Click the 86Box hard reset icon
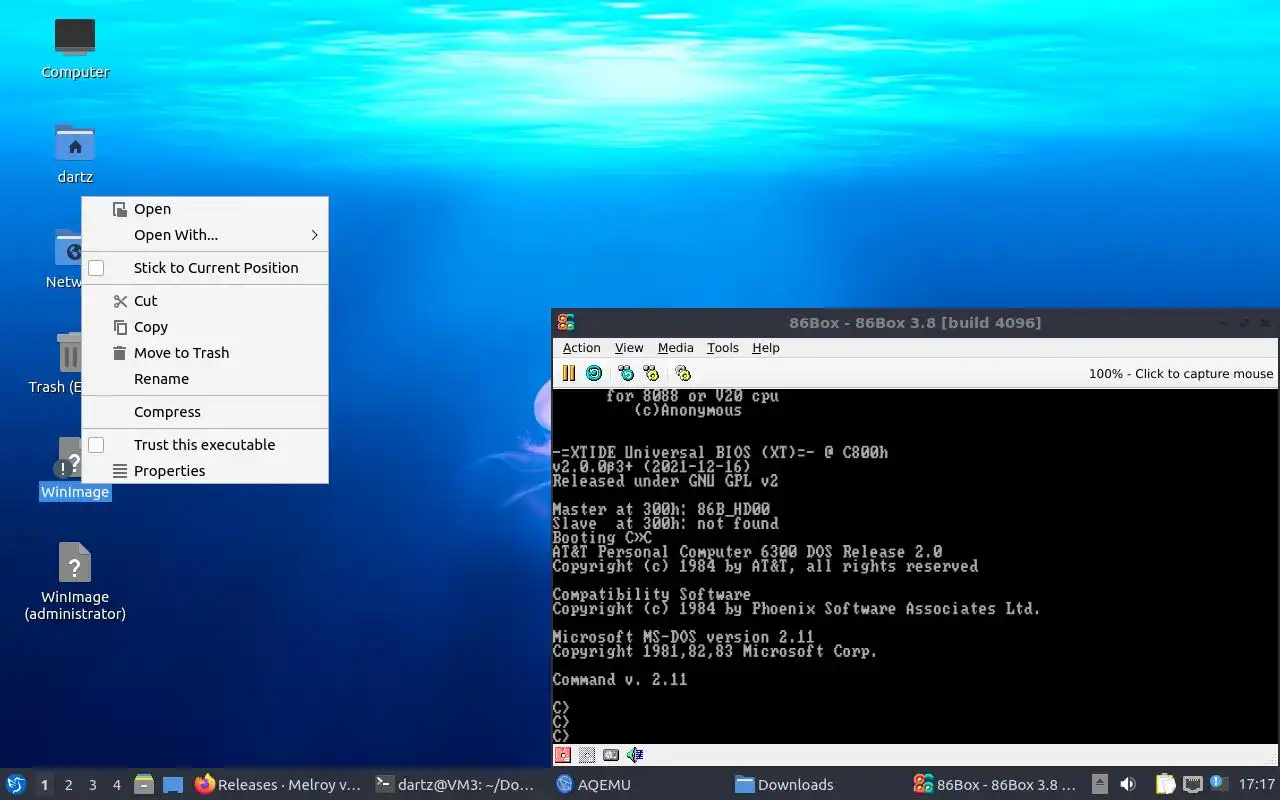Viewport: 1280px width, 800px height. click(x=594, y=373)
